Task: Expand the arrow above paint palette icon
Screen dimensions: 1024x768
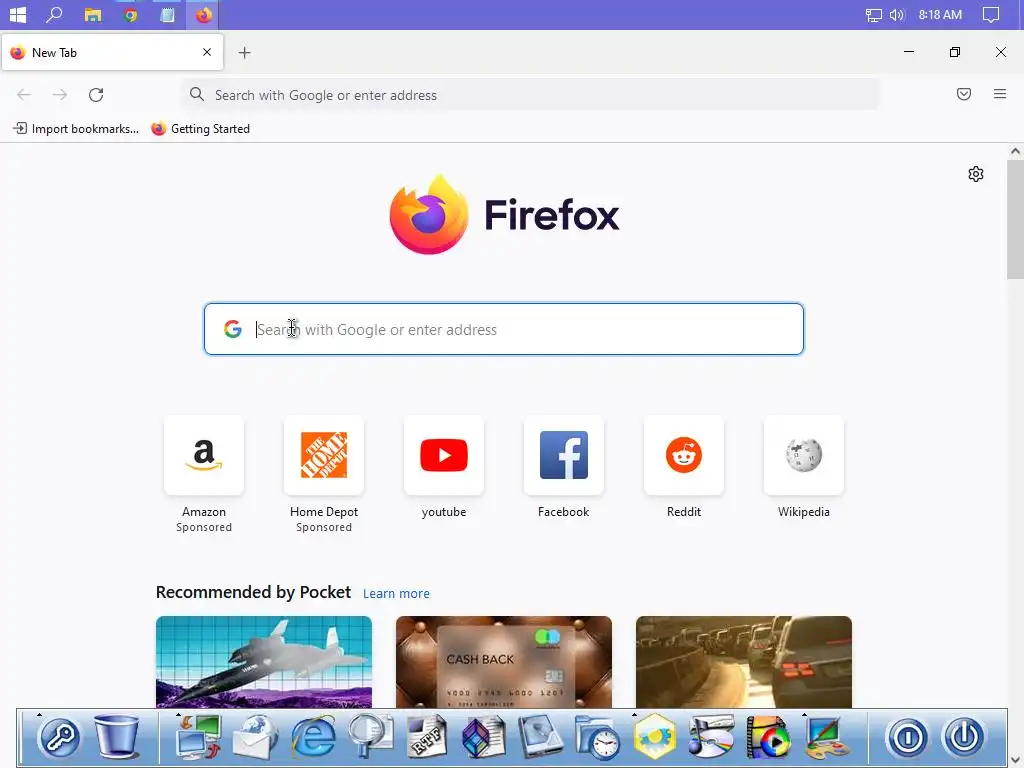Action: 805,714
